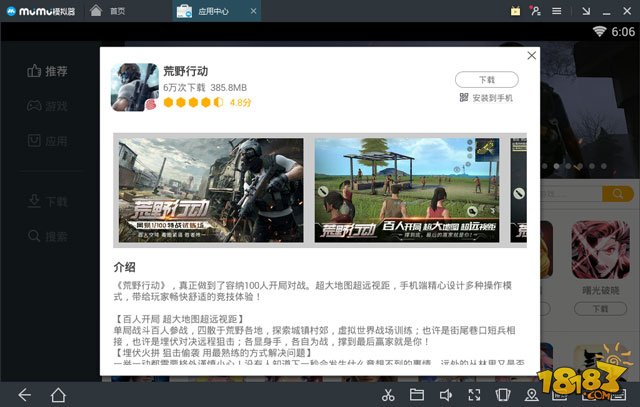This screenshot has height=407, width=640.
Task: Open the shared folder icon
Action: pos(417,395)
